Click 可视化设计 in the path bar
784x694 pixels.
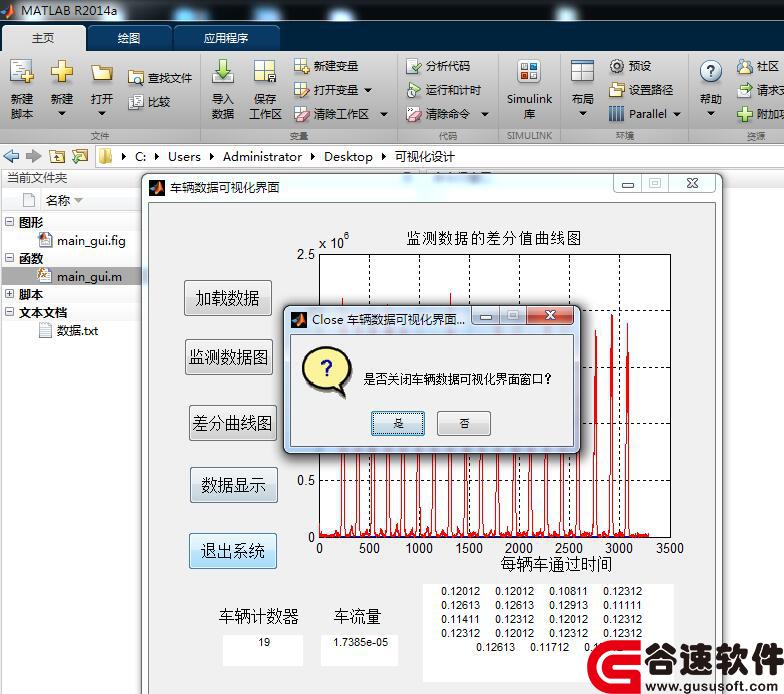424,156
